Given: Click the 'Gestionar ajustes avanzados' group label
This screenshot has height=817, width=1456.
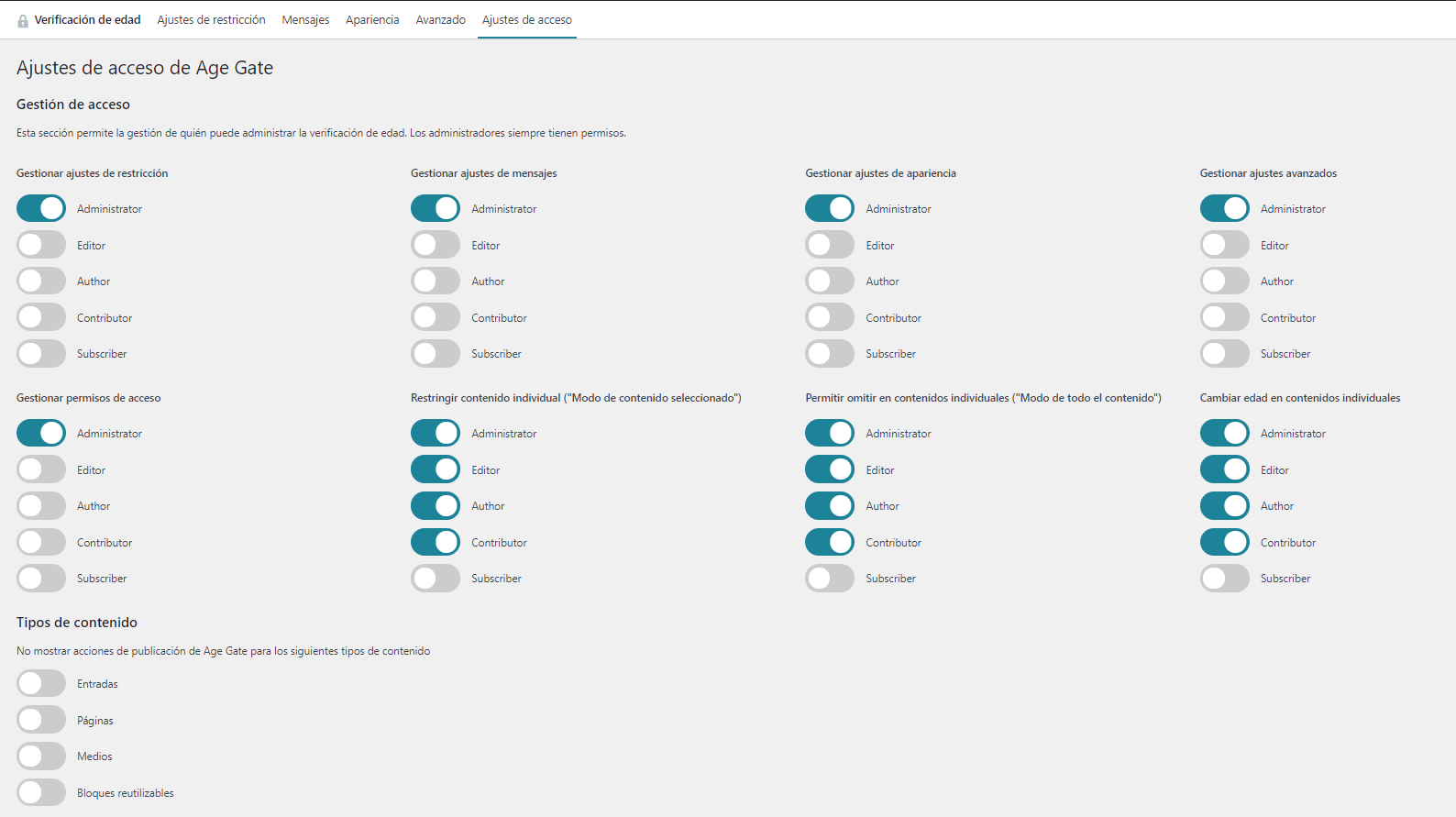Looking at the screenshot, I should point(1268,173).
